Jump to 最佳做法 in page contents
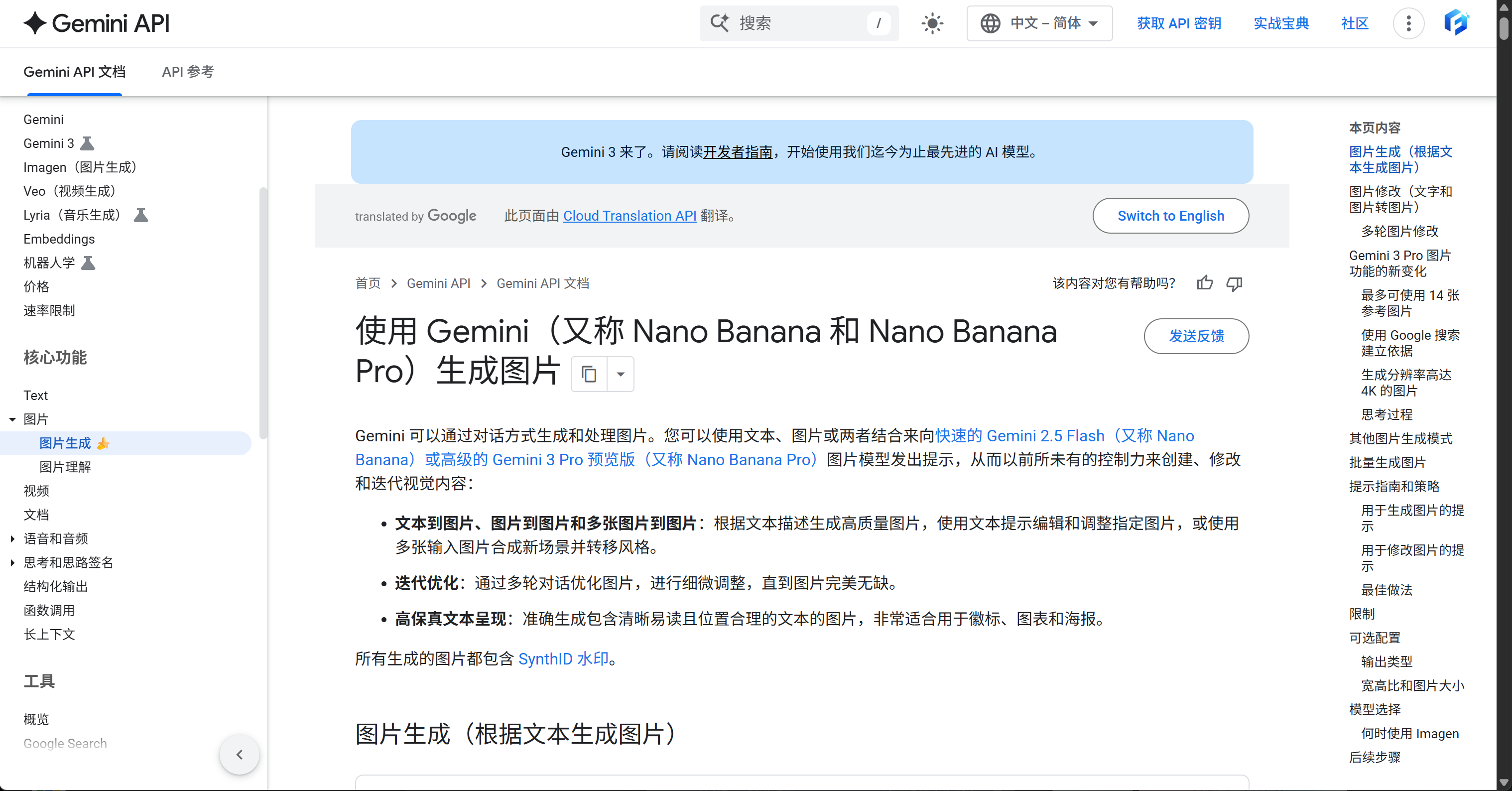Image resolution: width=1512 pixels, height=791 pixels. 1387,590
